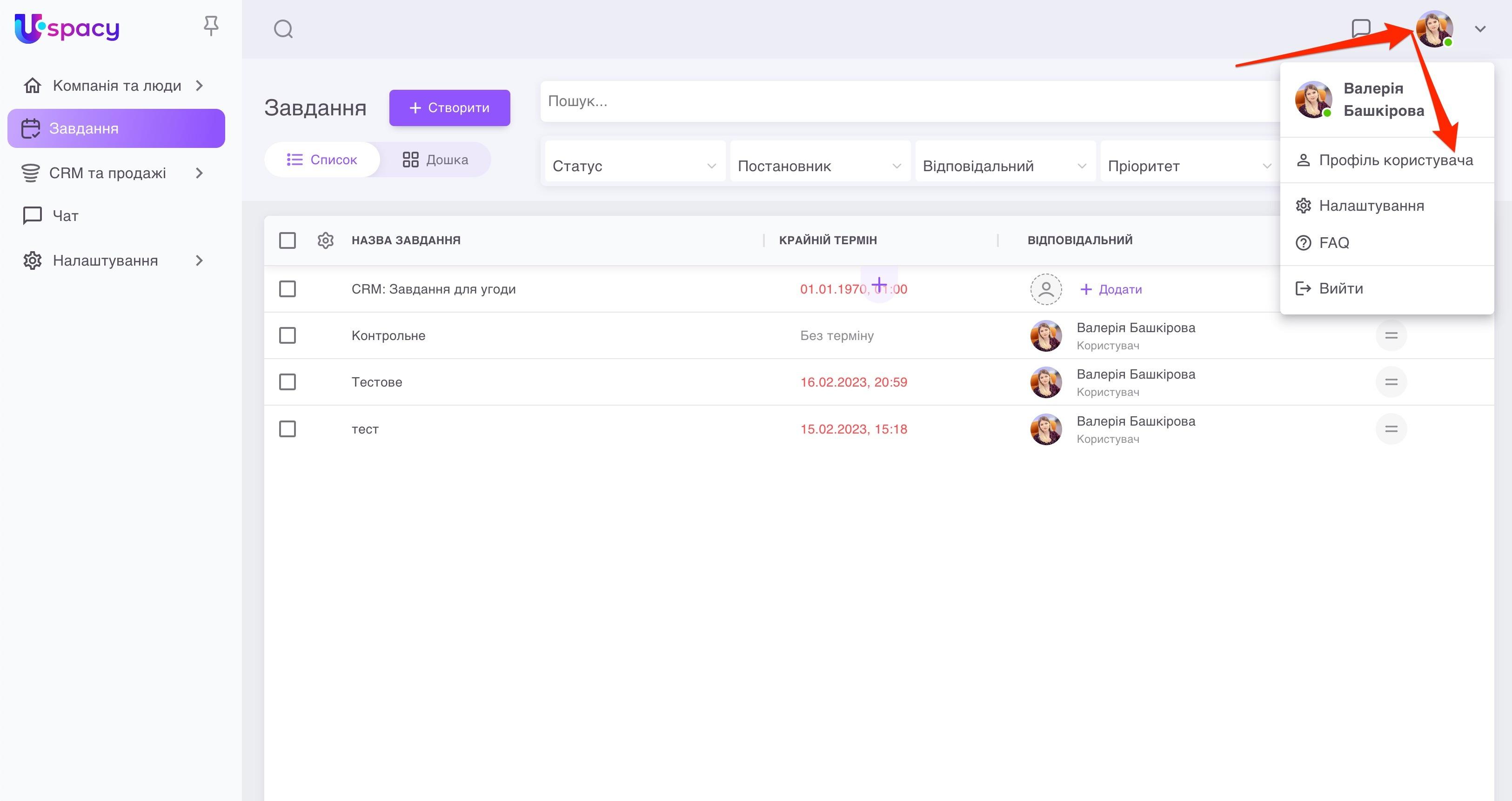Open chat bubble icon in header
The image size is (1512, 801).
pos(1360,28)
